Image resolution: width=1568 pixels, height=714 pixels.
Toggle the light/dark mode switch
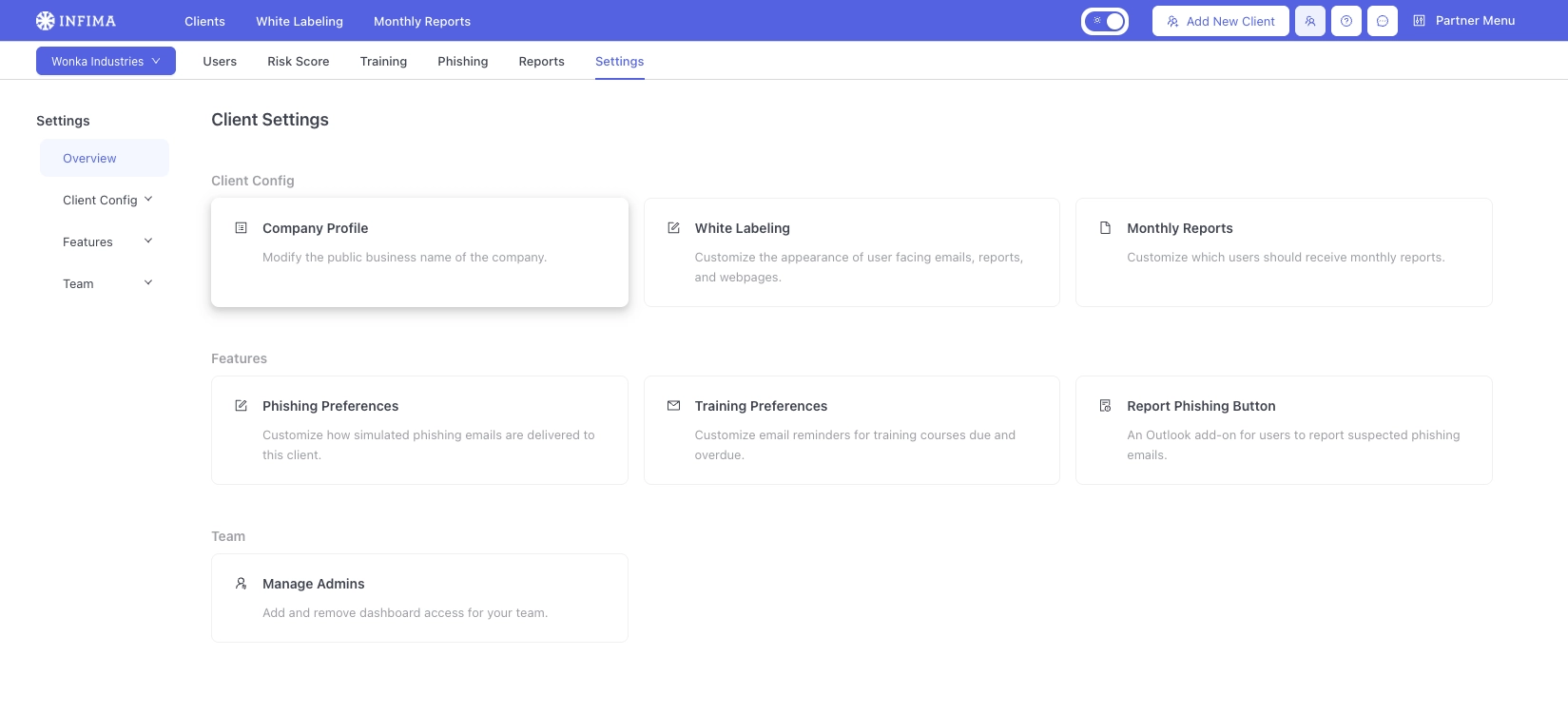pos(1105,21)
